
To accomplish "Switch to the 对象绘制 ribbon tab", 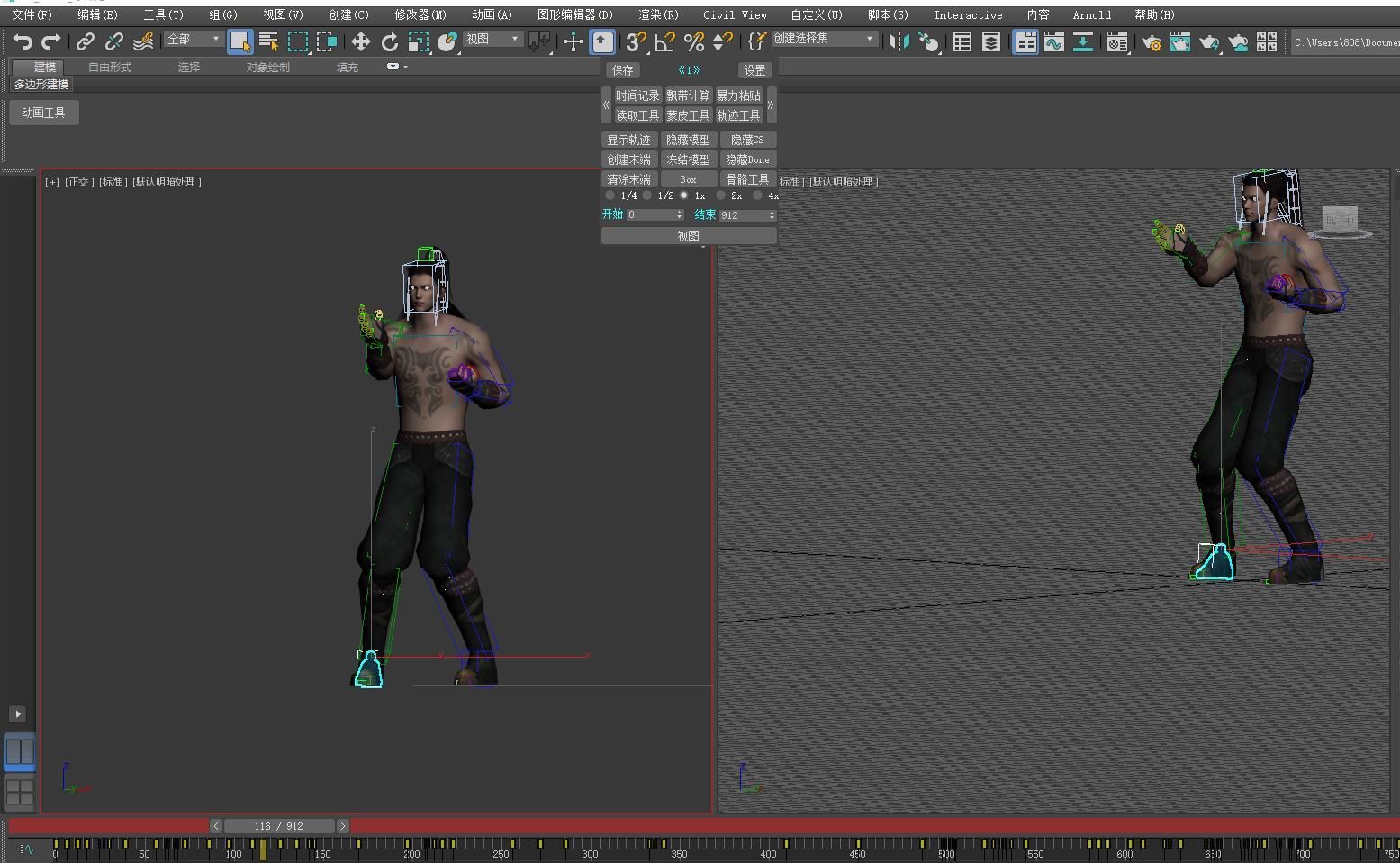I will (268, 67).
